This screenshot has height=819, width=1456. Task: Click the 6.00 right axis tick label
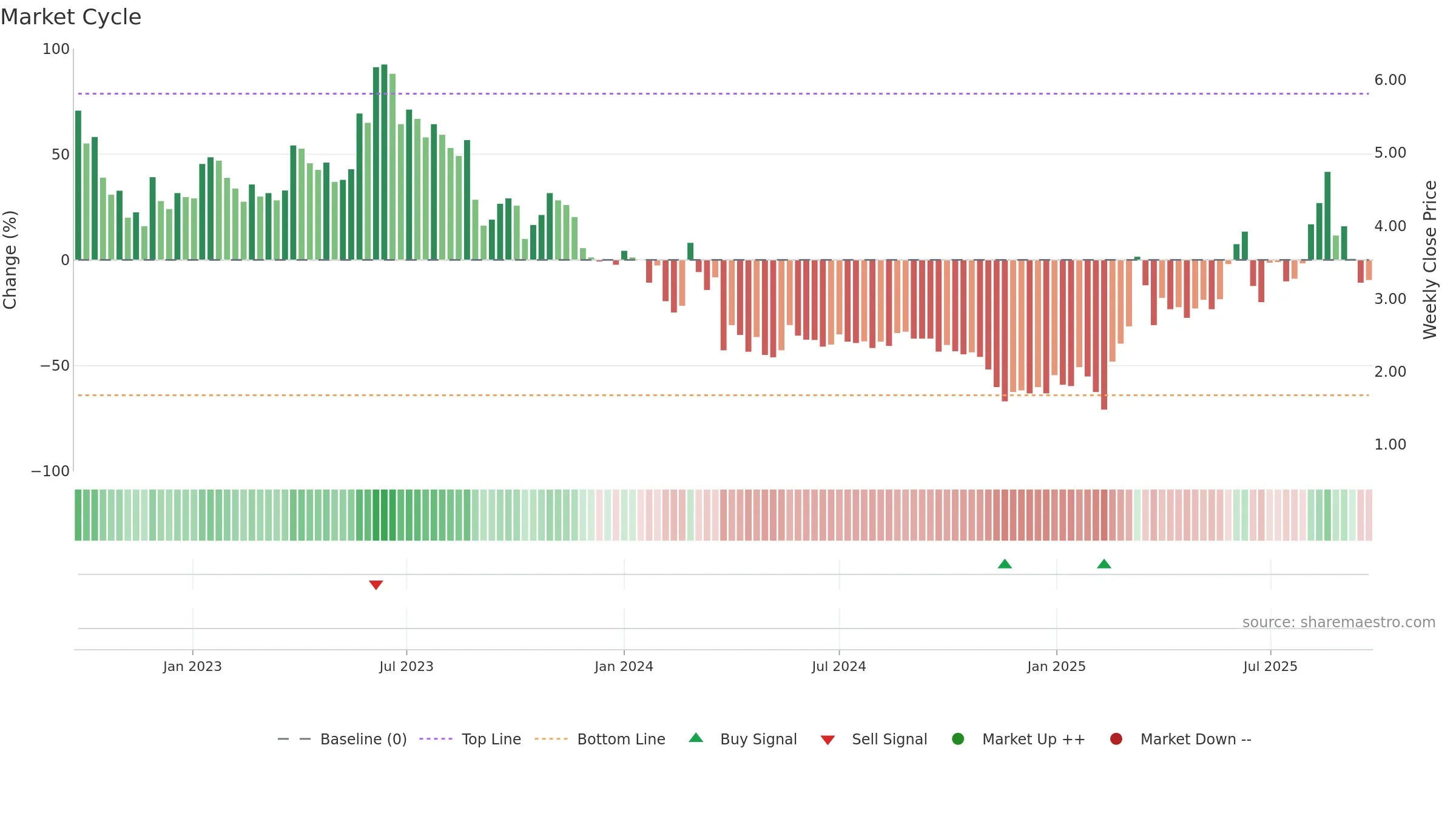coord(1390,80)
